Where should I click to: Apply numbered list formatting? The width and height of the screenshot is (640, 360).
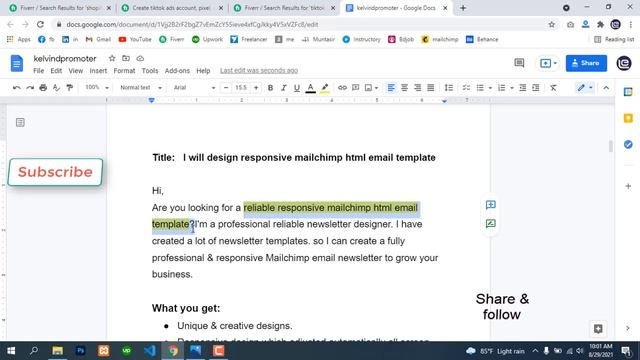(502, 88)
